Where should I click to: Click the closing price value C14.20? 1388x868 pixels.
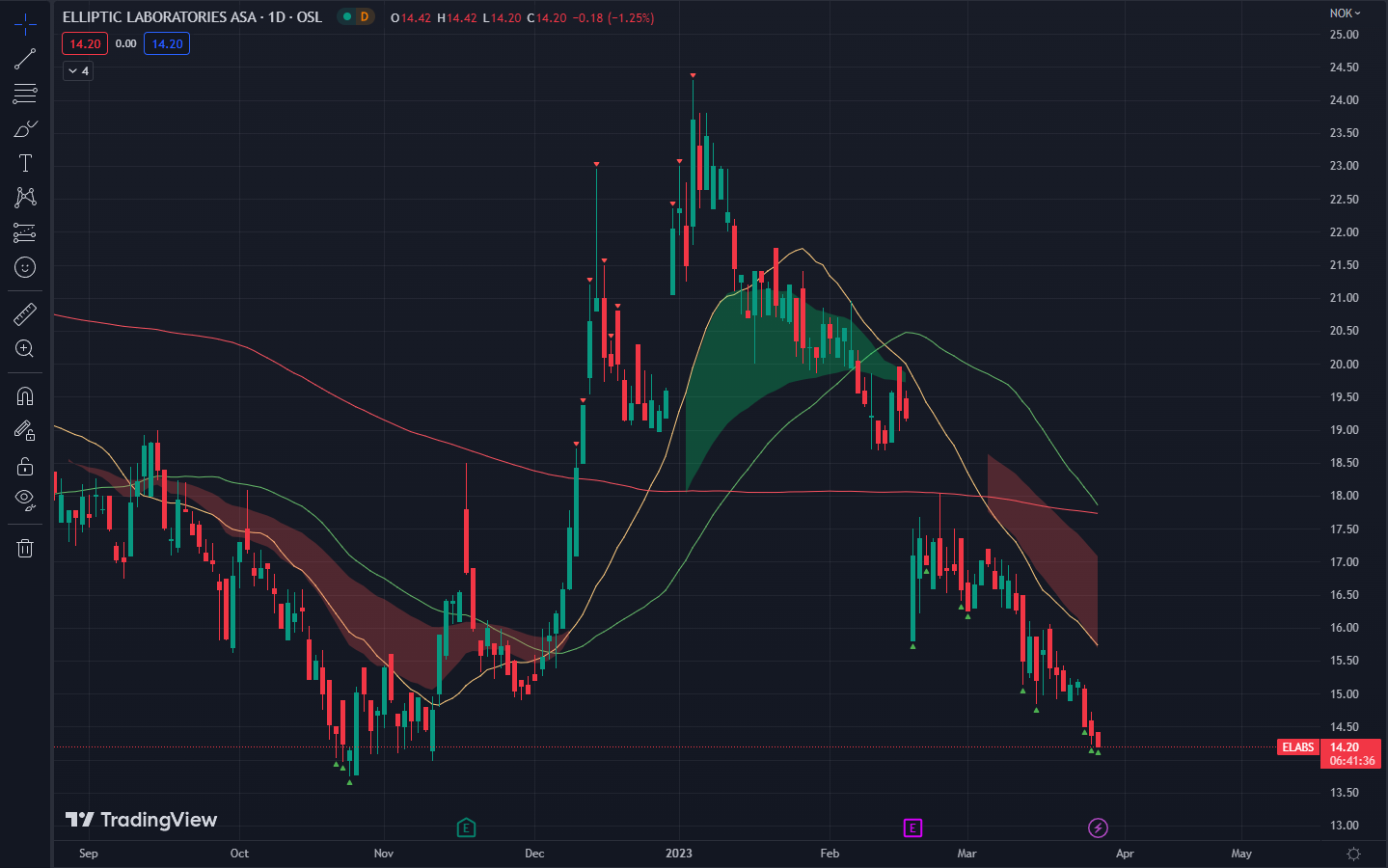point(546,18)
